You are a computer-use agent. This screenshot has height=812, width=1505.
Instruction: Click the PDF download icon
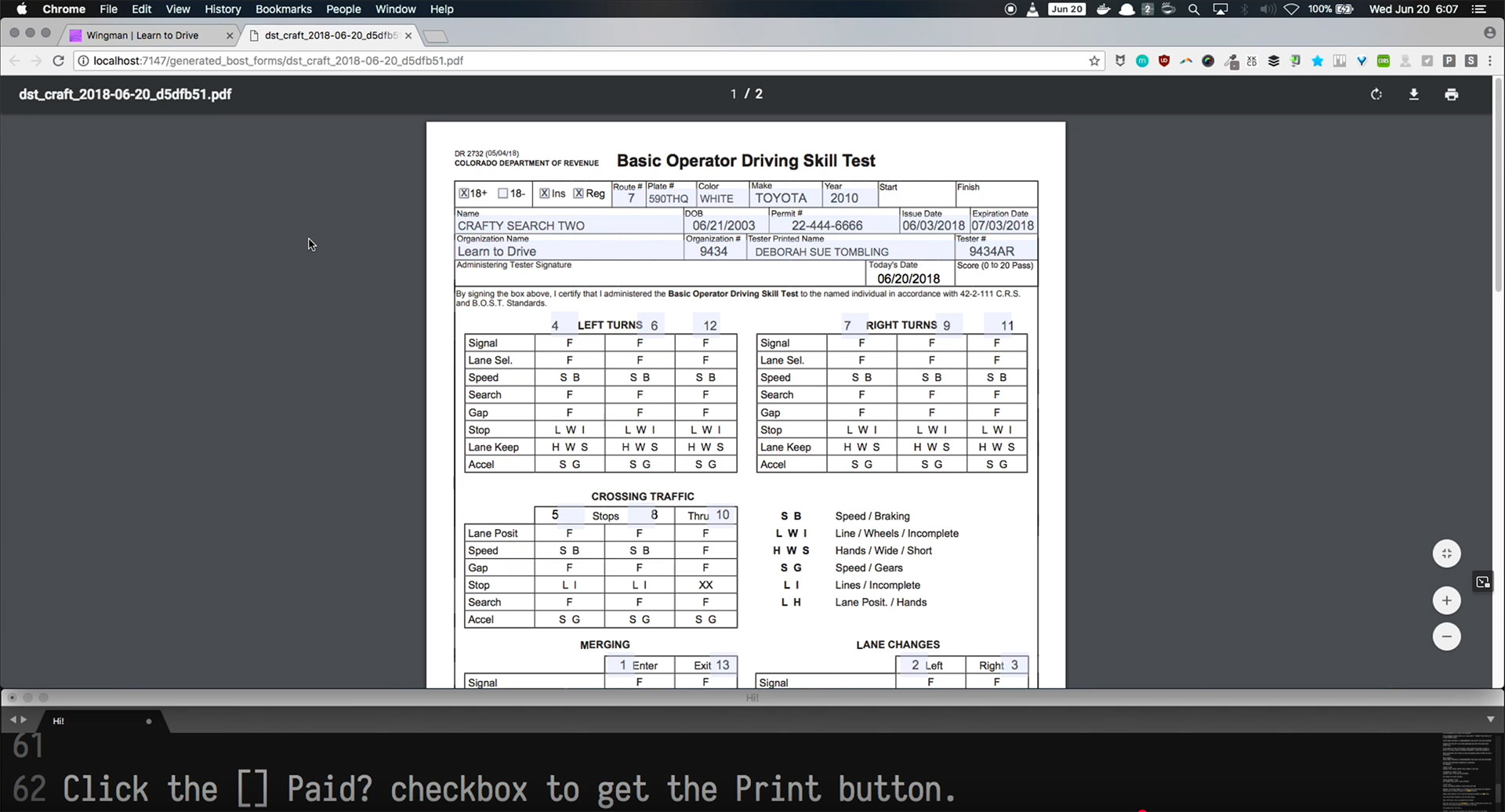1413,94
